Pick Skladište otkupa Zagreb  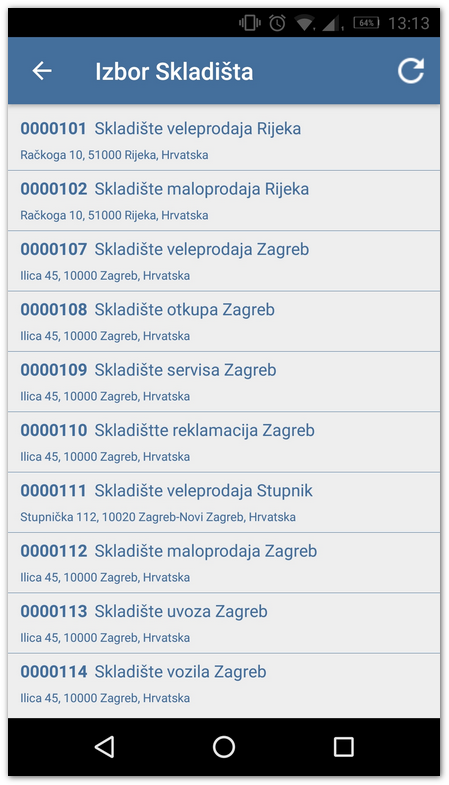pyautogui.click(x=224, y=321)
